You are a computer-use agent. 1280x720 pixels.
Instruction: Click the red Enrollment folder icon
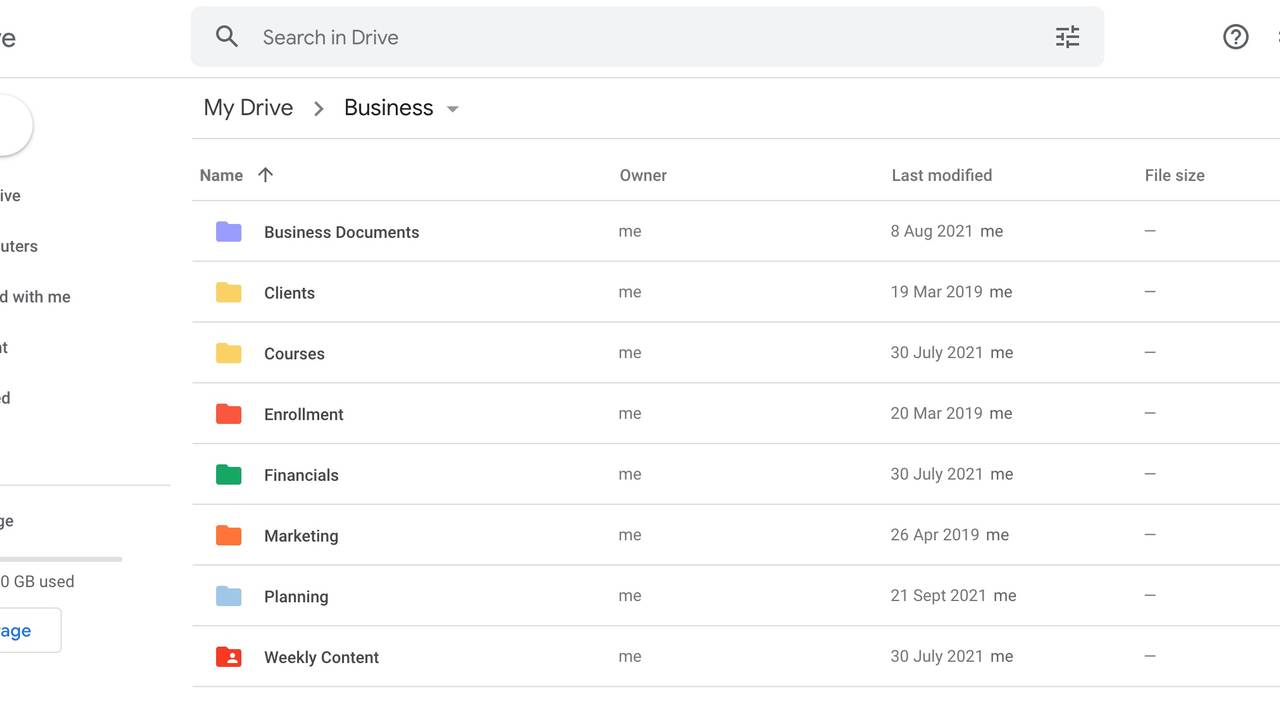pos(229,413)
